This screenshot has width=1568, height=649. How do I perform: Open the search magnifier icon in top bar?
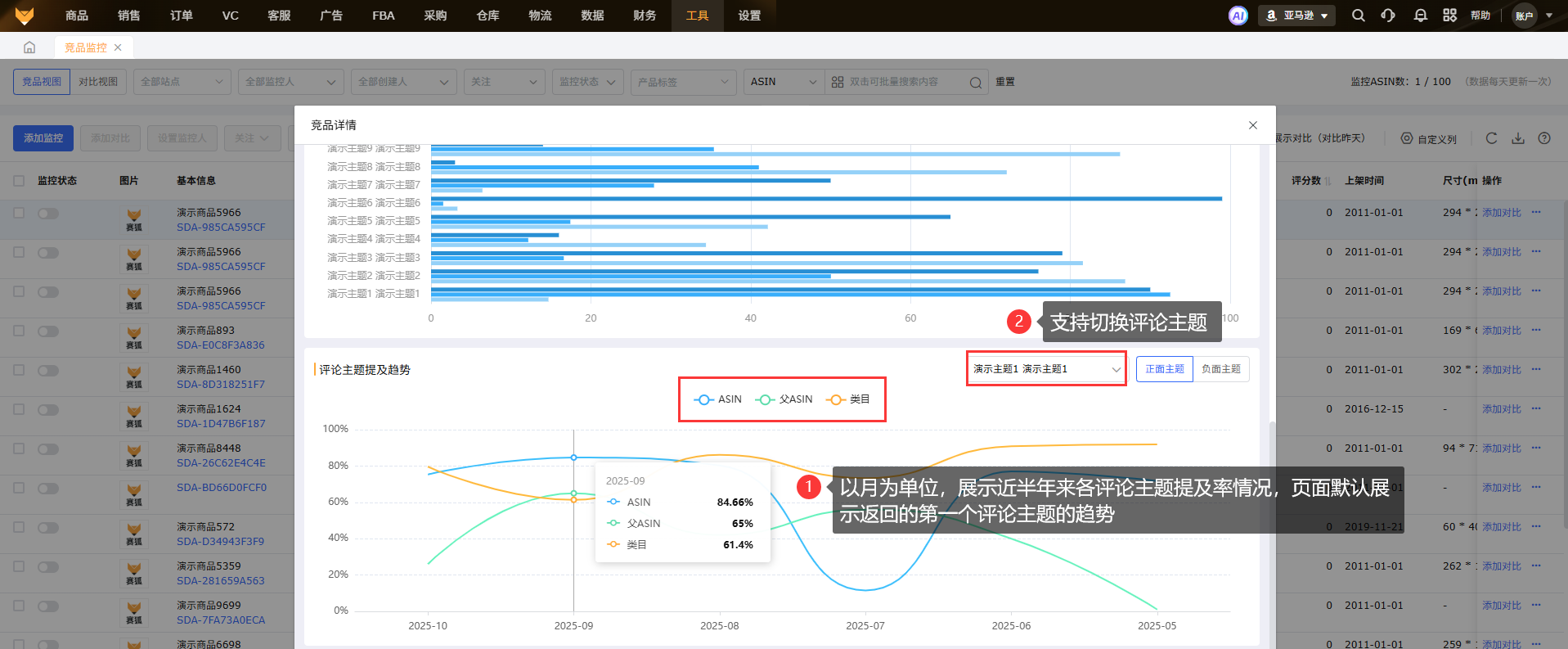1358,16
